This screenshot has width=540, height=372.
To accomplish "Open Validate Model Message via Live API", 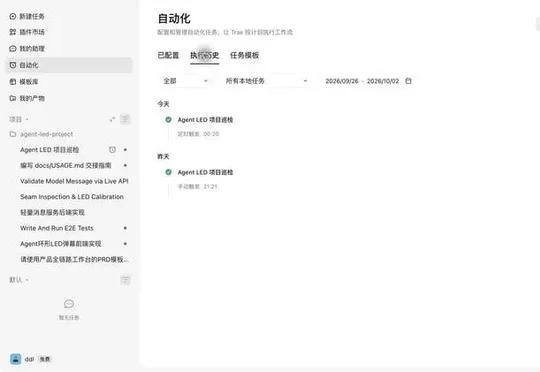I will 74,181.
